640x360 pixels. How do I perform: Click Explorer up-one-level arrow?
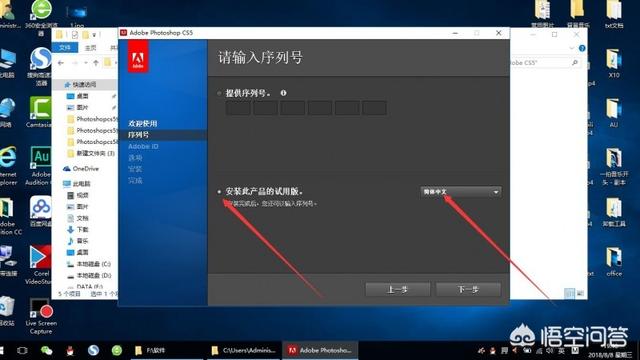(x=96, y=63)
